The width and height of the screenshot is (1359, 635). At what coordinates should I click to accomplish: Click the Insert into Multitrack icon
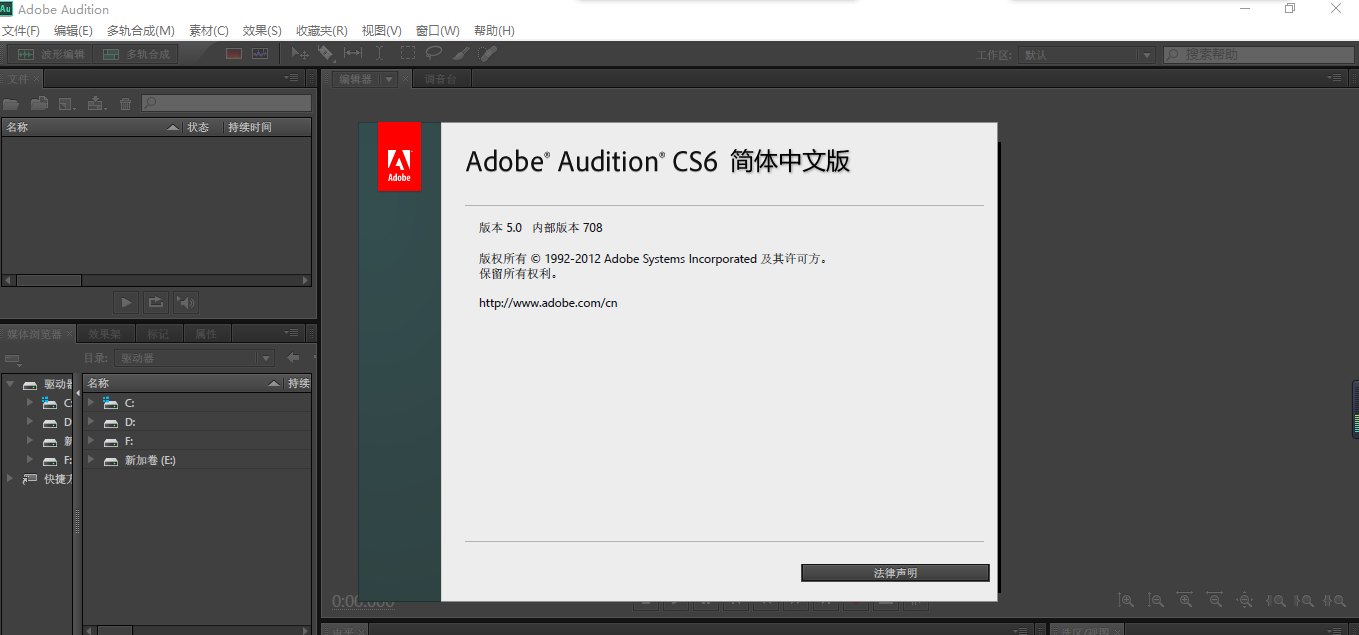tap(97, 103)
